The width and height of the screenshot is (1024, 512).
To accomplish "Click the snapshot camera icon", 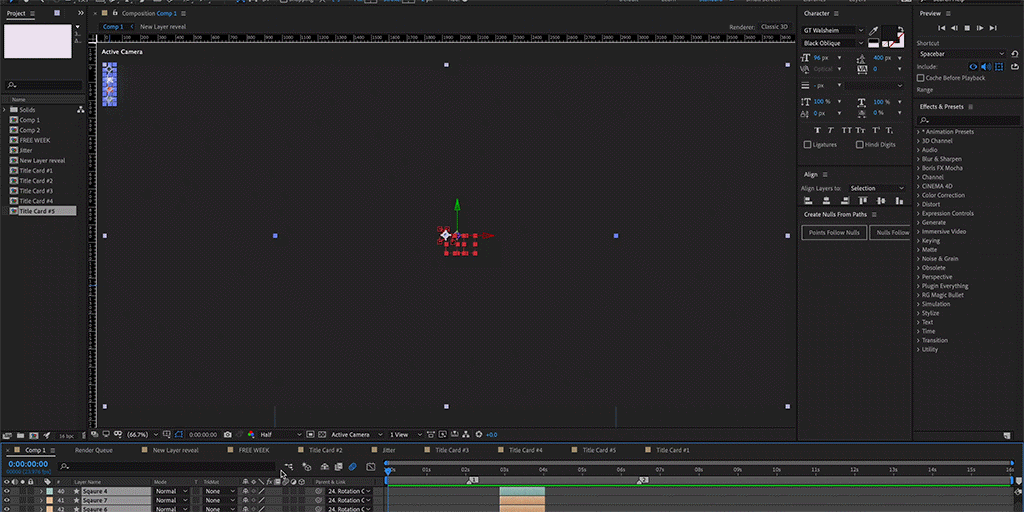I will point(228,435).
